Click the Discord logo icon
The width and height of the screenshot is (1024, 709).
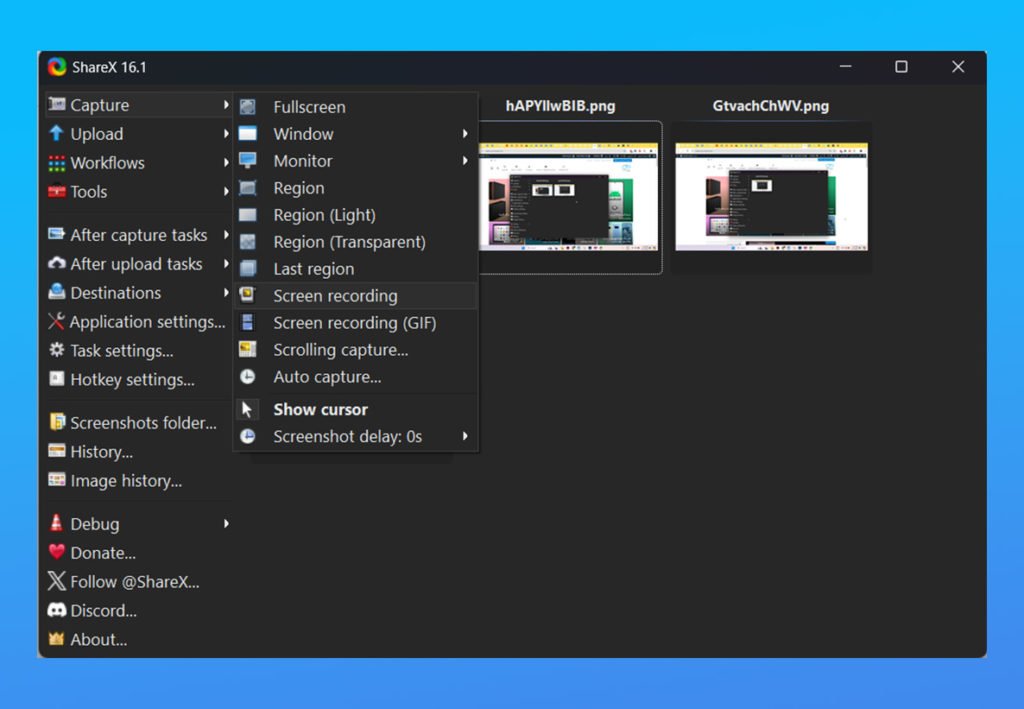pyautogui.click(x=57, y=610)
